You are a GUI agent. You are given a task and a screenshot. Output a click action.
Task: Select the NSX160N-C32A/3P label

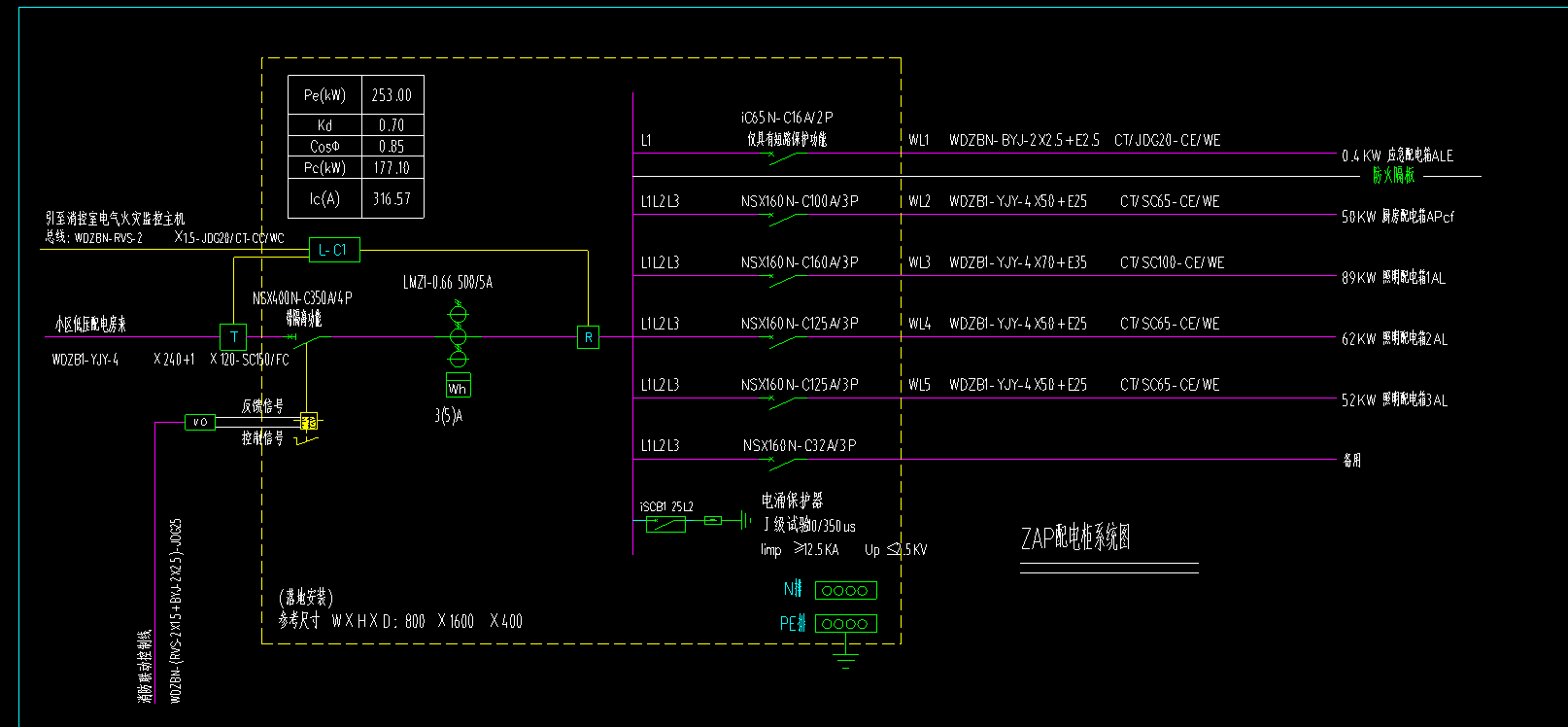[x=800, y=445]
